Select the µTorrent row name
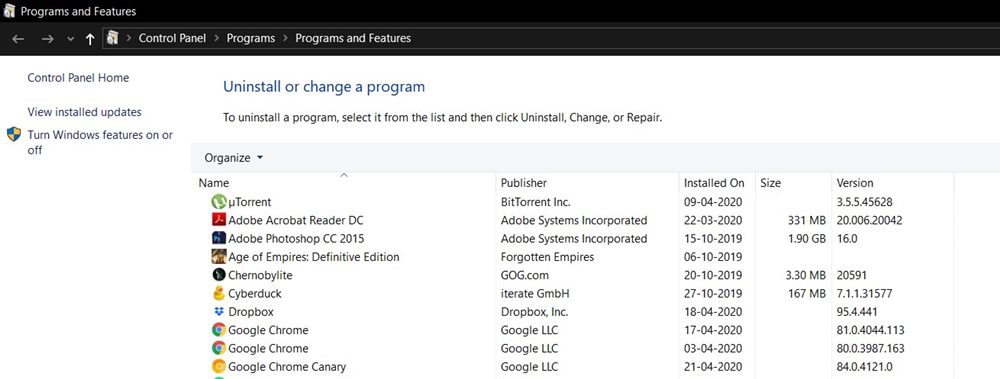This screenshot has height=379, width=1000. coord(249,202)
